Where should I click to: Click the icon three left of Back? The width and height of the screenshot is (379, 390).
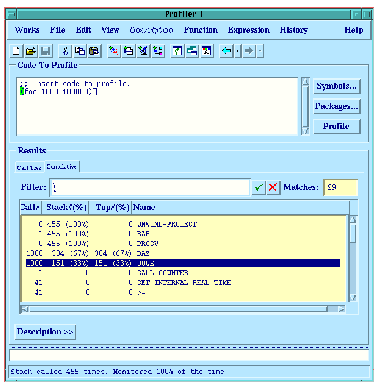pos(178,51)
